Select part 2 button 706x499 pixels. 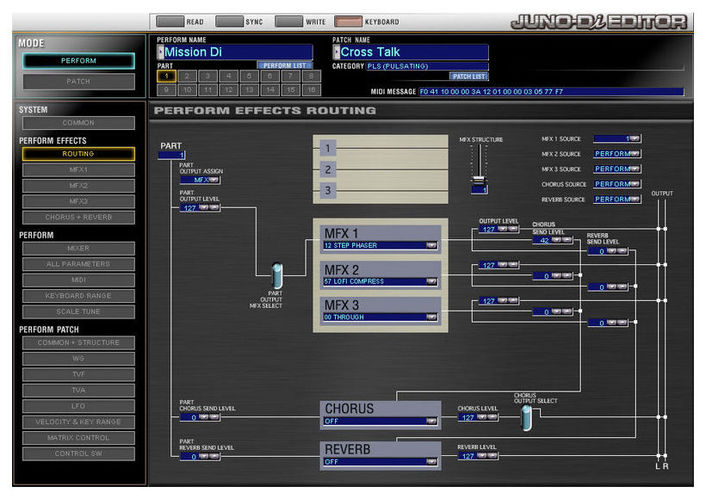pyautogui.click(x=187, y=76)
